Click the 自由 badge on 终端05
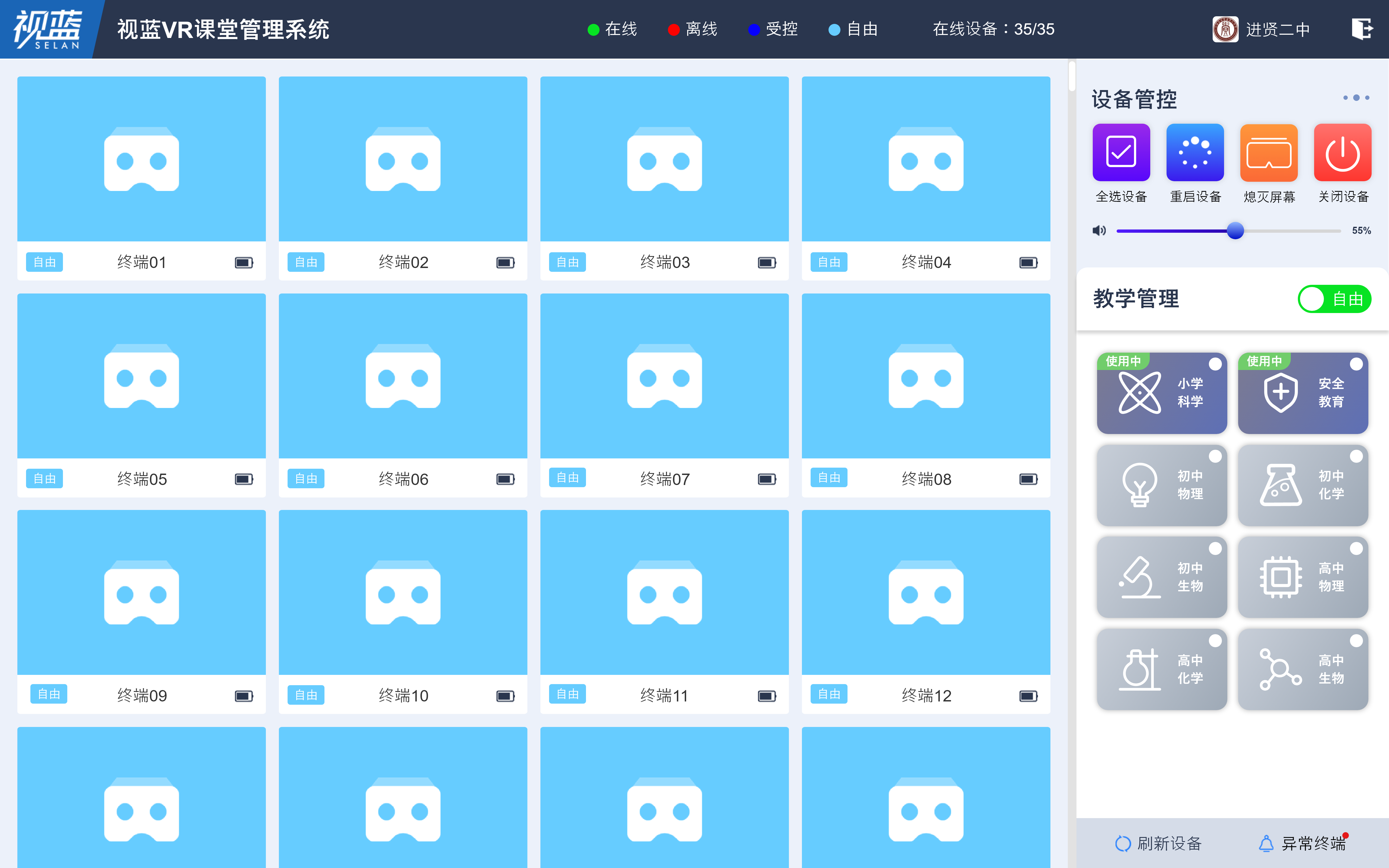This screenshot has width=1389, height=868. [44, 479]
